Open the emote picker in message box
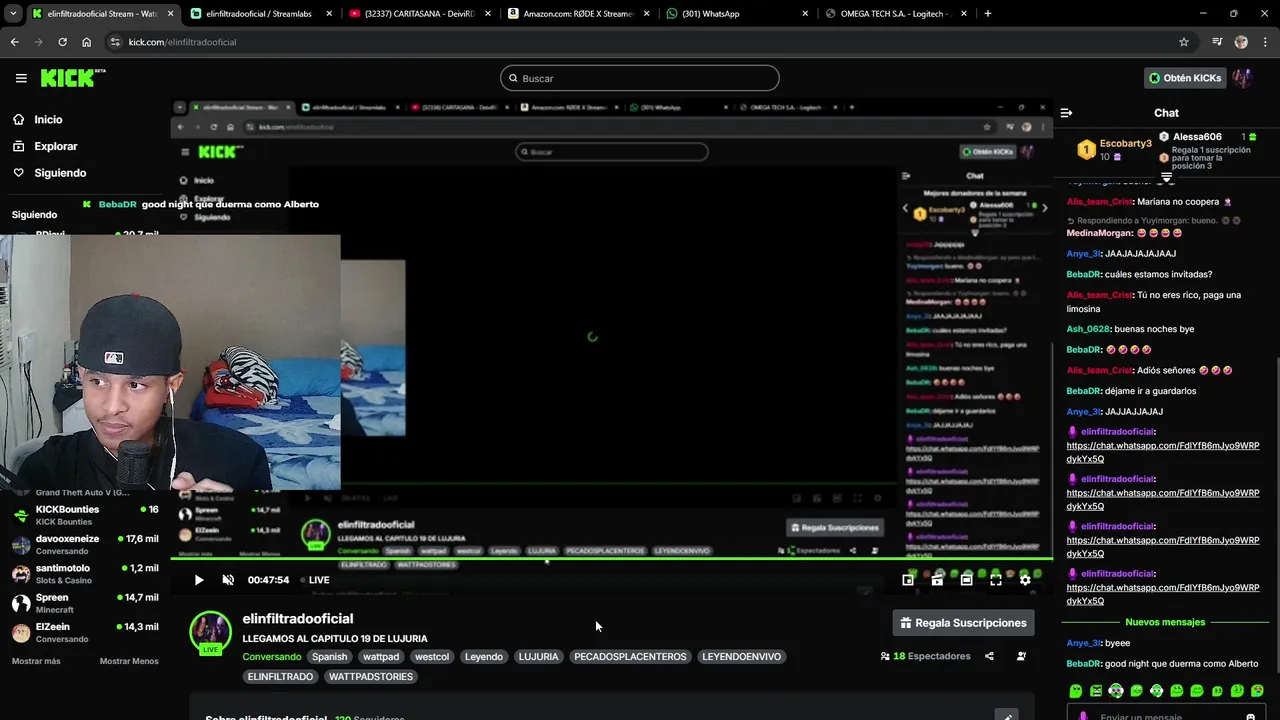The height and width of the screenshot is (720, 1280). point(1250,716)
